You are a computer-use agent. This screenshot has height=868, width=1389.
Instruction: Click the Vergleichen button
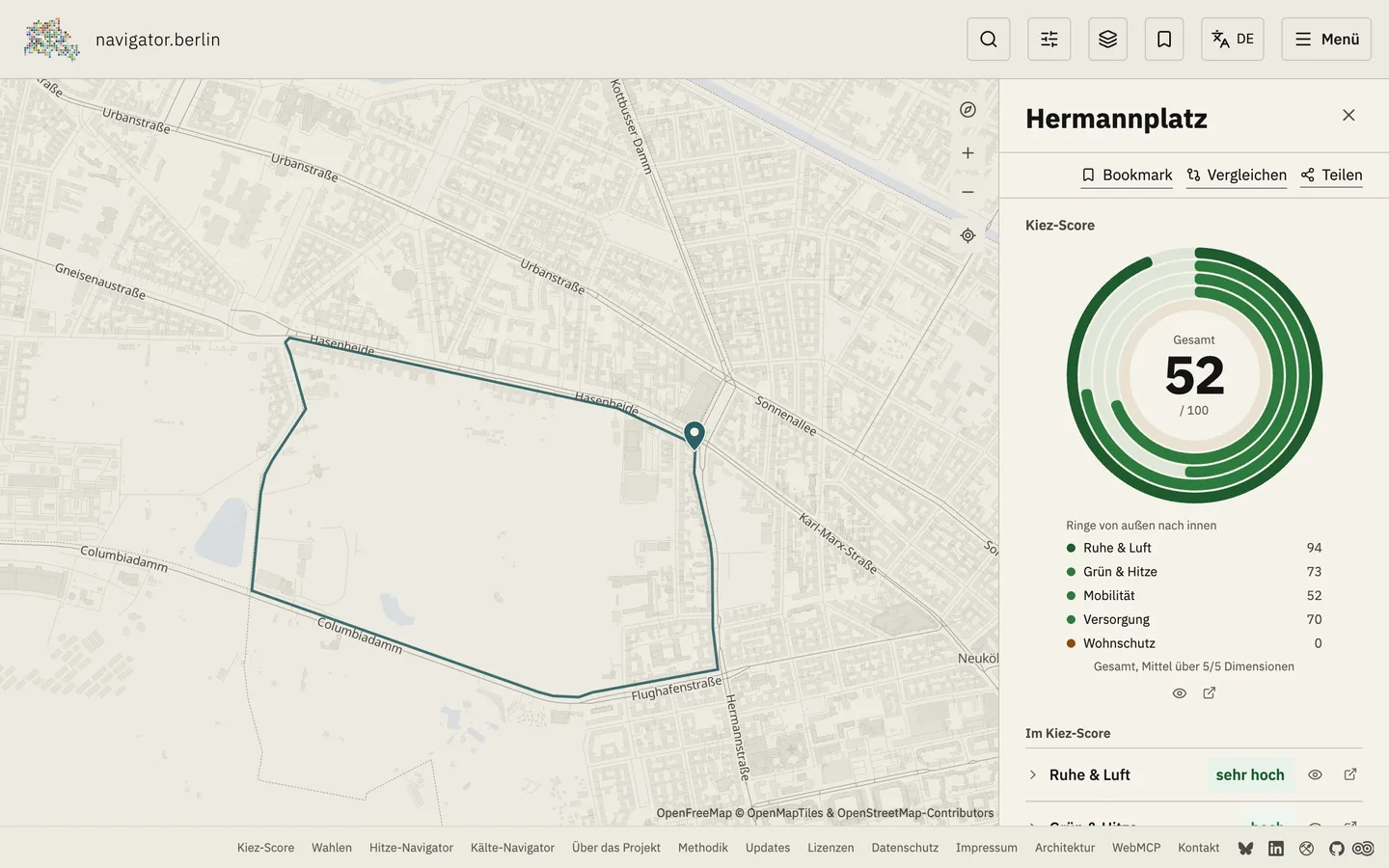[1237, 175]
